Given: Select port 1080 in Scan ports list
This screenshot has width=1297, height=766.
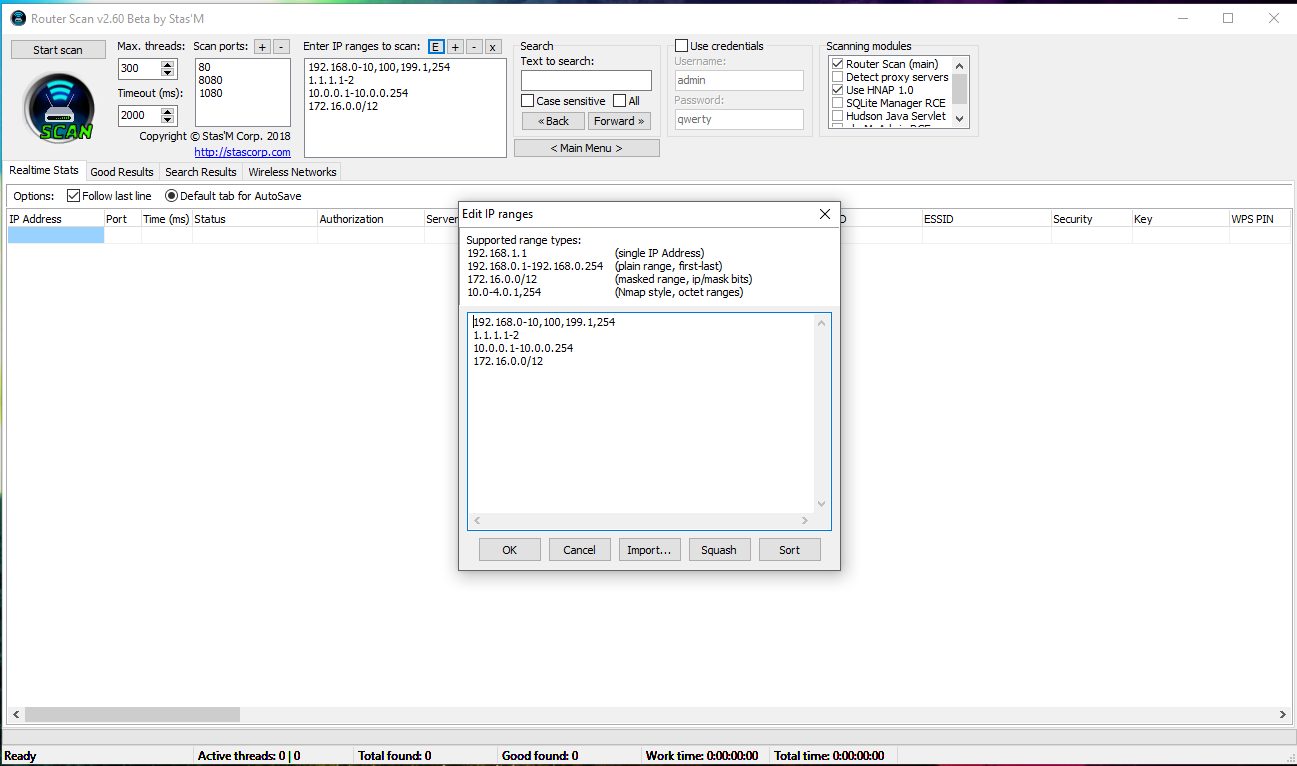Looking at the screenshot, I should pos(210,93).
